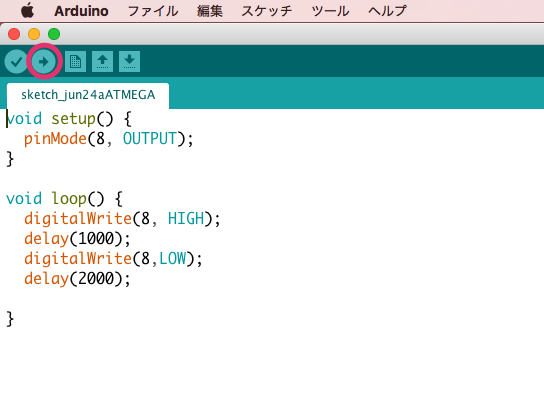
Task: Upload the sketch with the arrow button
Action: (44, 62)
